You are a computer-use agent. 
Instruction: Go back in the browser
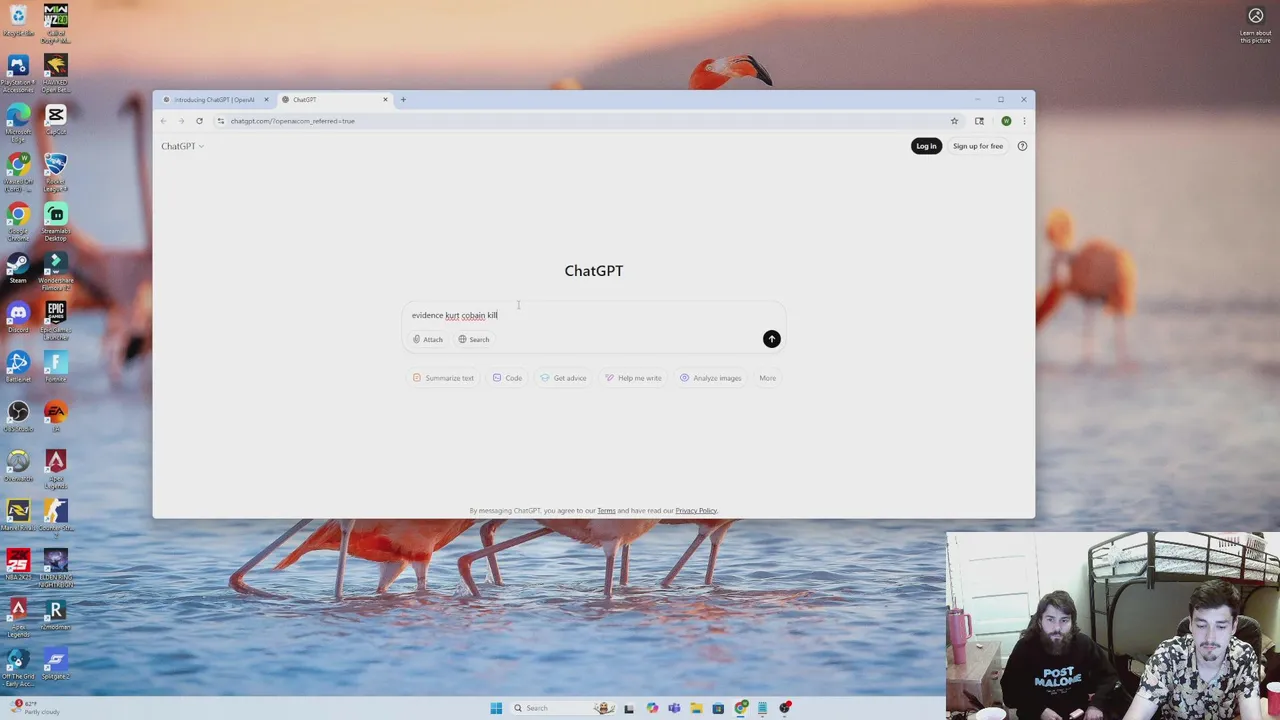(x=163, y=121)
